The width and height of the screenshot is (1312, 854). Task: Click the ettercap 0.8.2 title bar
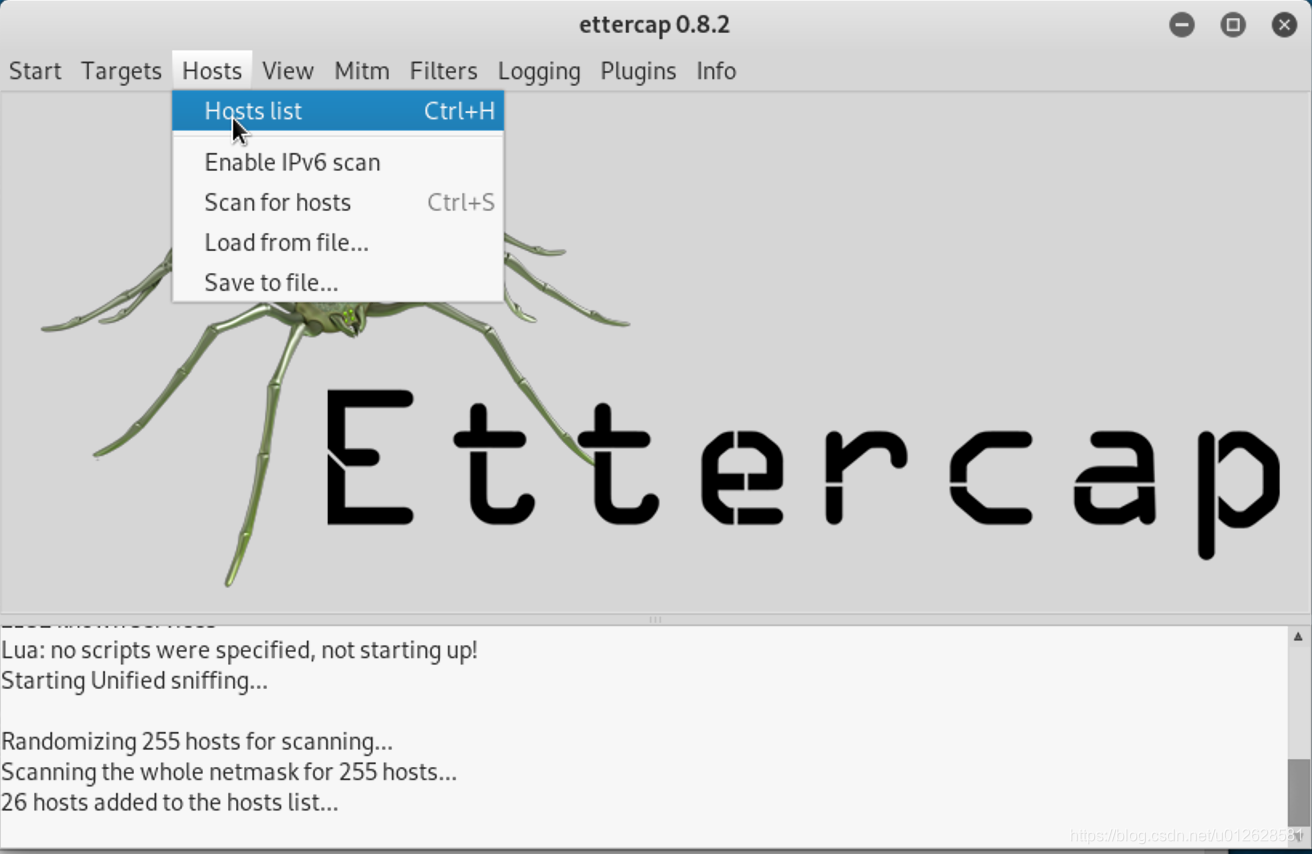655,25
